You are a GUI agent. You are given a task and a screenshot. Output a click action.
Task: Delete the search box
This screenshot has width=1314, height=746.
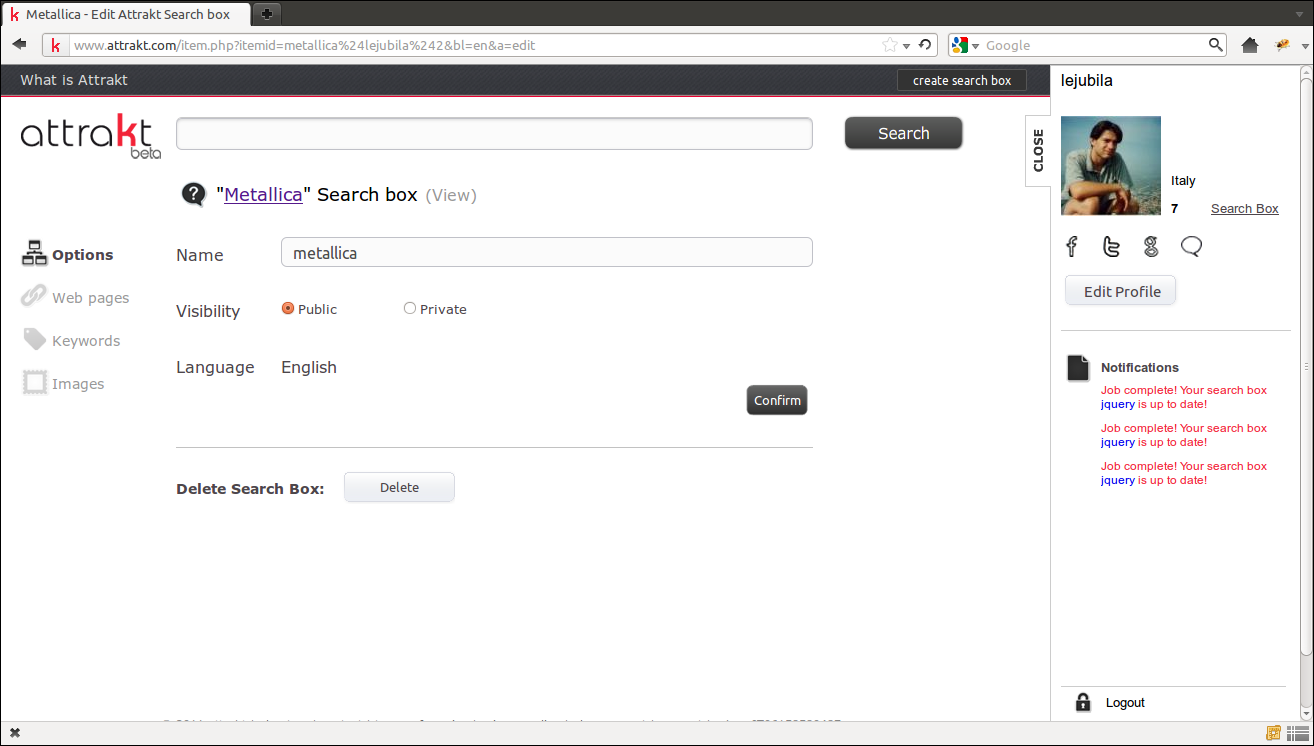(399, 487)
